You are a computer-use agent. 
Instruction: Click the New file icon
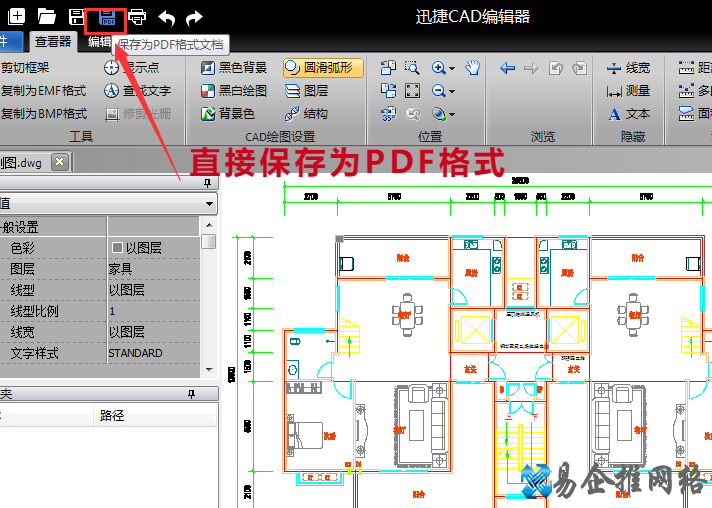[17, 17]
